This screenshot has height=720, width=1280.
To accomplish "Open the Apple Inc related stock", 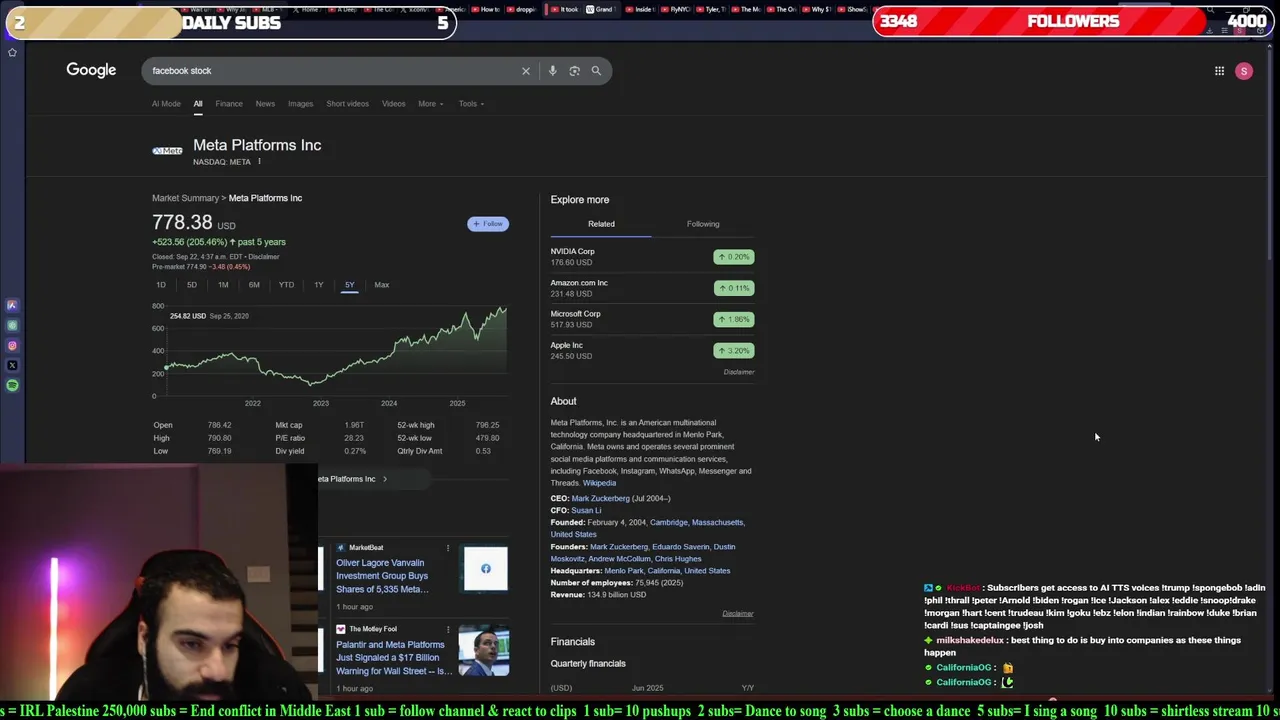I will click(652, 350).
